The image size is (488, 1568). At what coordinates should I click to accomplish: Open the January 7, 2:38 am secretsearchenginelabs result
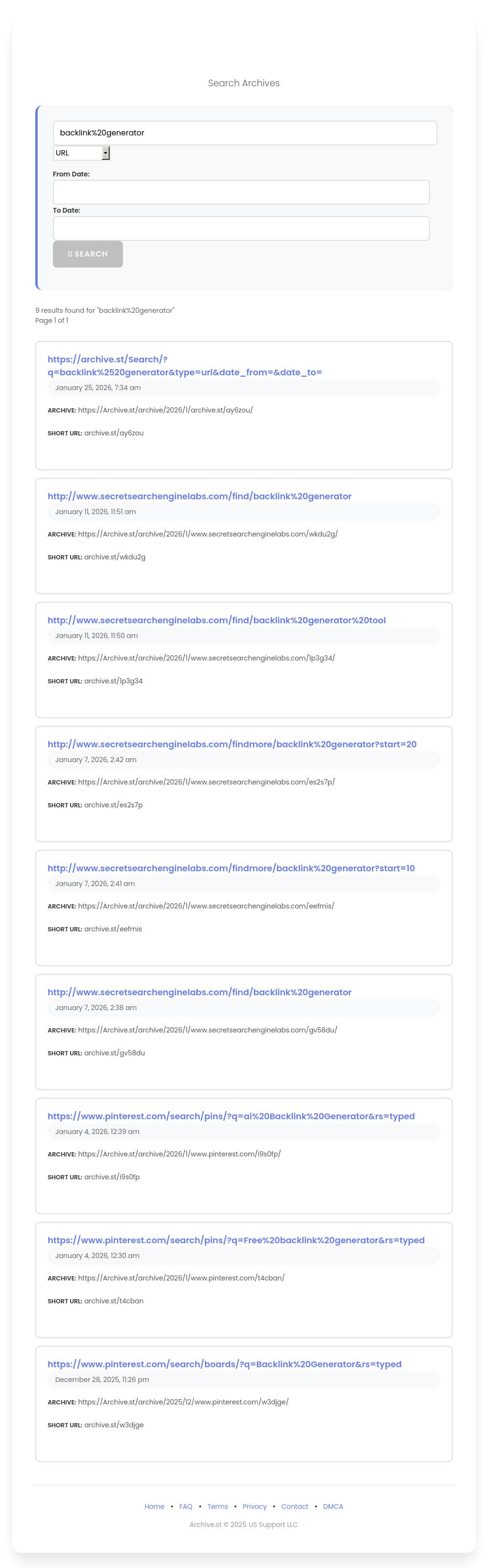199,992
